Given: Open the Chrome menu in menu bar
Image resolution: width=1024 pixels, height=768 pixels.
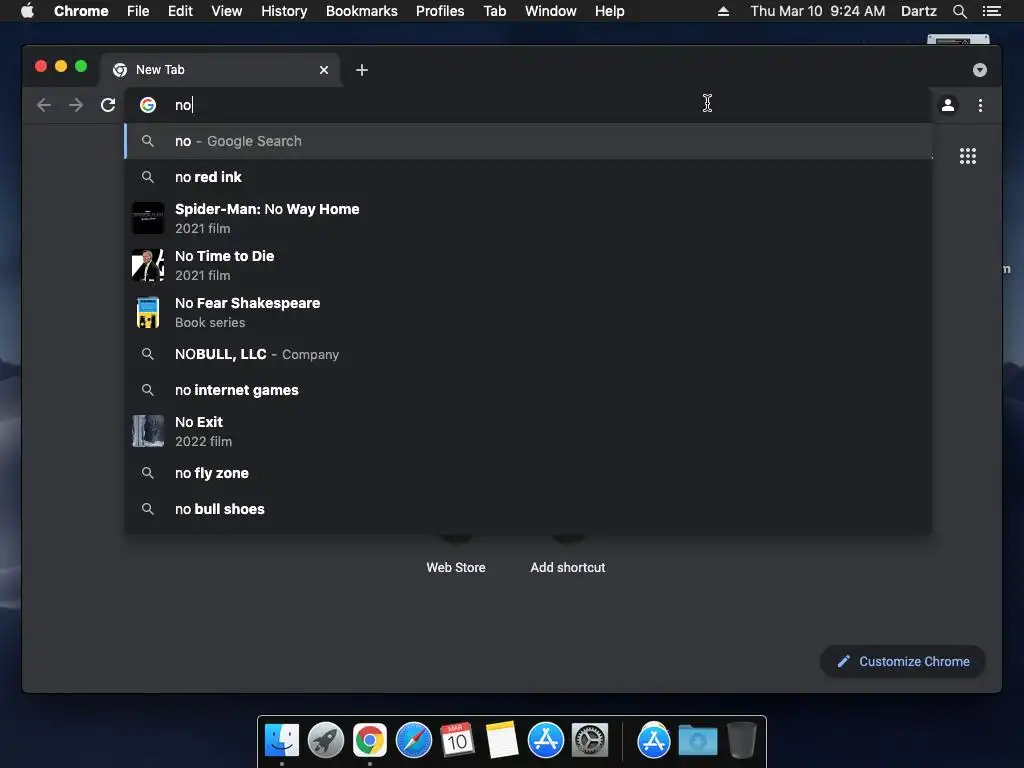Looking at the screenshot, I should [81, 11].
